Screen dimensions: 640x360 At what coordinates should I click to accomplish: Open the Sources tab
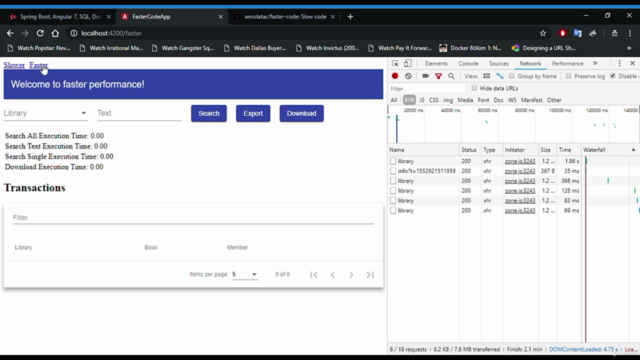[499, 64]
